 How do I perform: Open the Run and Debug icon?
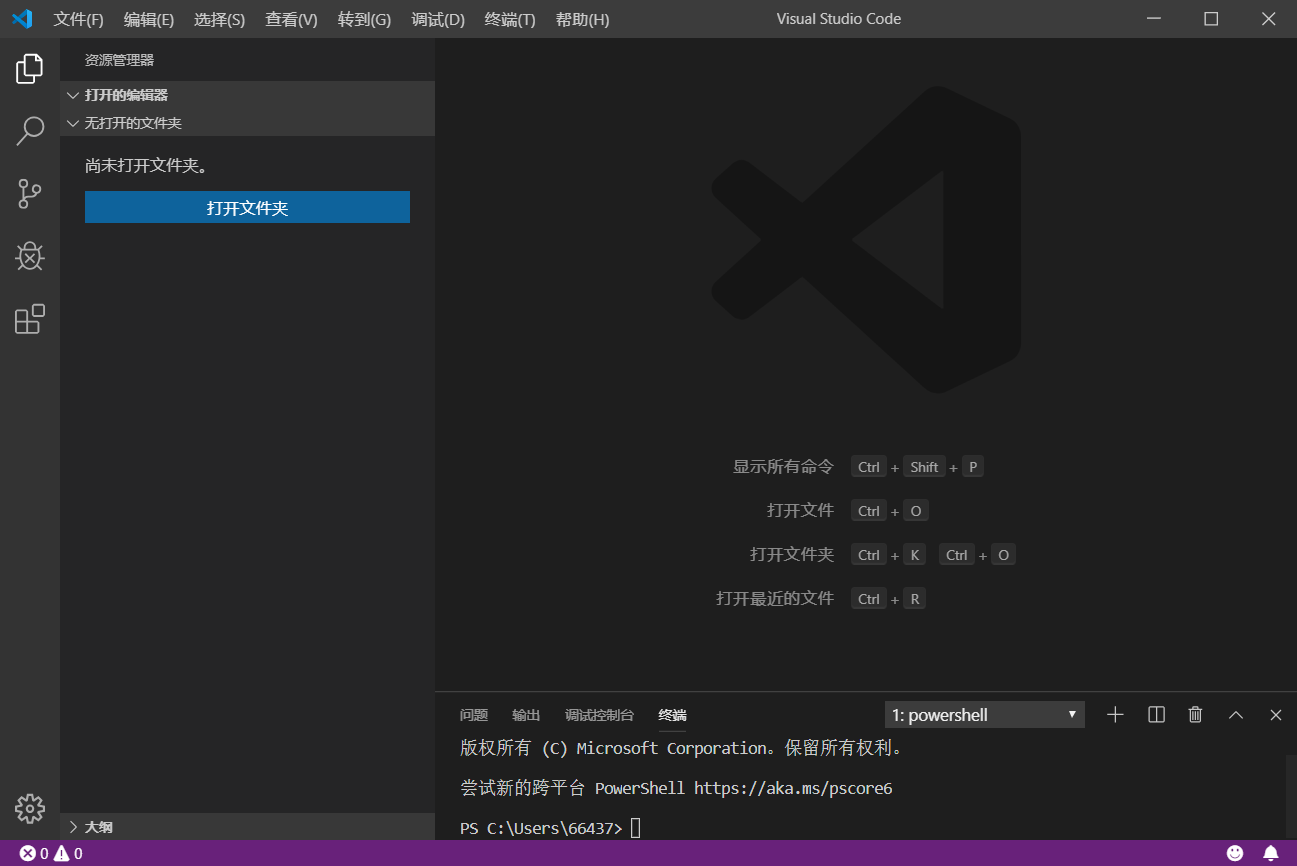point(29,256)
